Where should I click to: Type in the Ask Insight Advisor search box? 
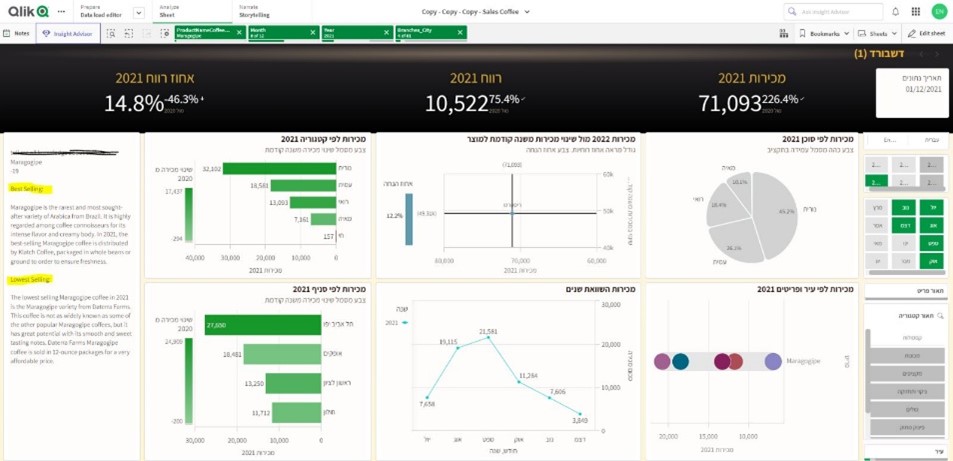coord(838,12)
